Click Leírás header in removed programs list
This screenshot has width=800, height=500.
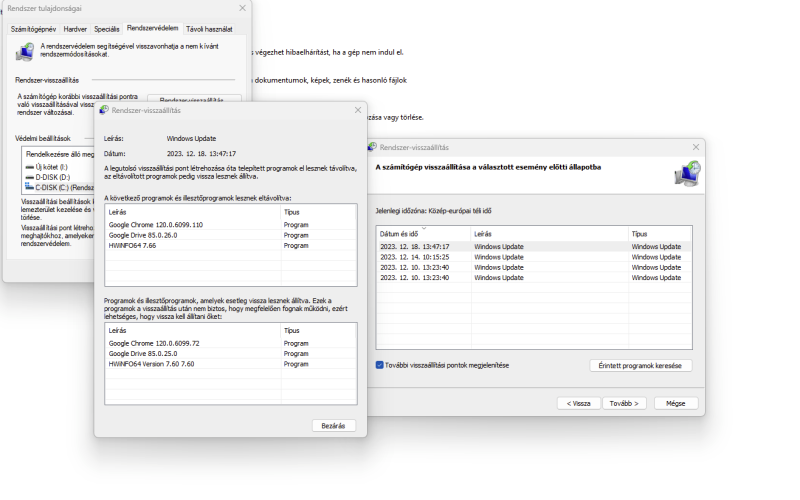coord(193,212)
